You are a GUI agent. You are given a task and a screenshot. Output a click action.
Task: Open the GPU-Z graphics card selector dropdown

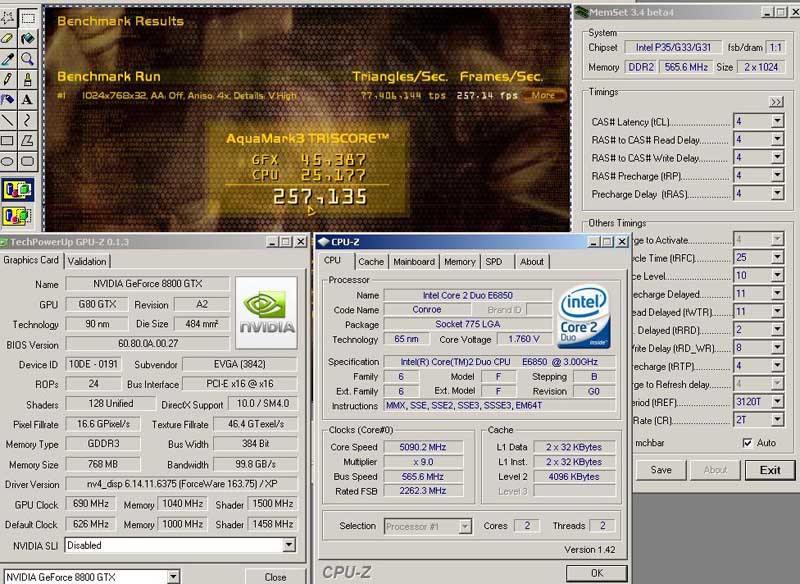(x=173, y=577)
